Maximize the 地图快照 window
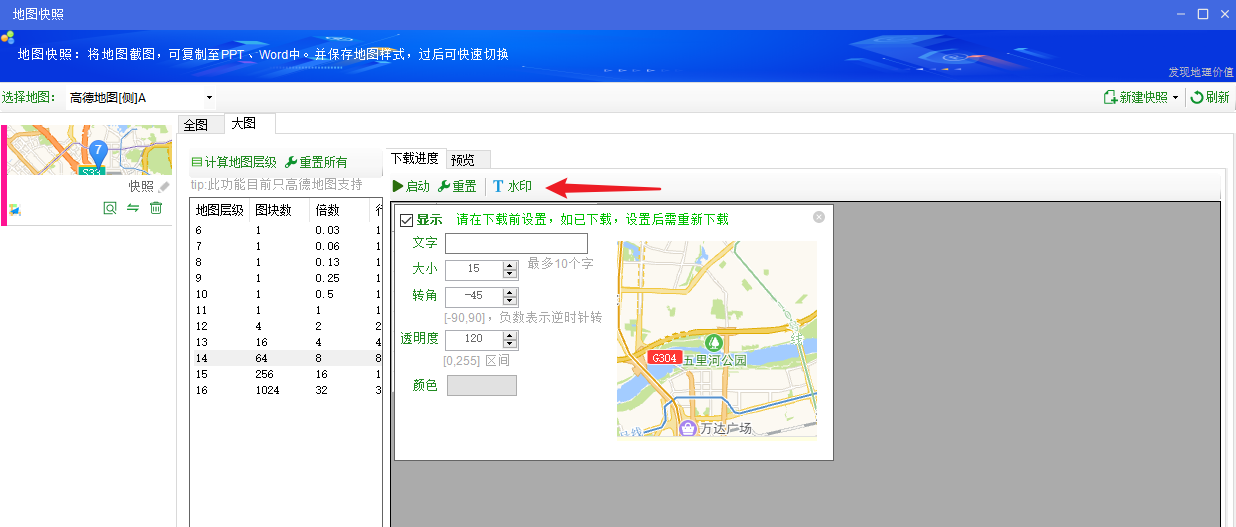 [x=1203, y=14]
